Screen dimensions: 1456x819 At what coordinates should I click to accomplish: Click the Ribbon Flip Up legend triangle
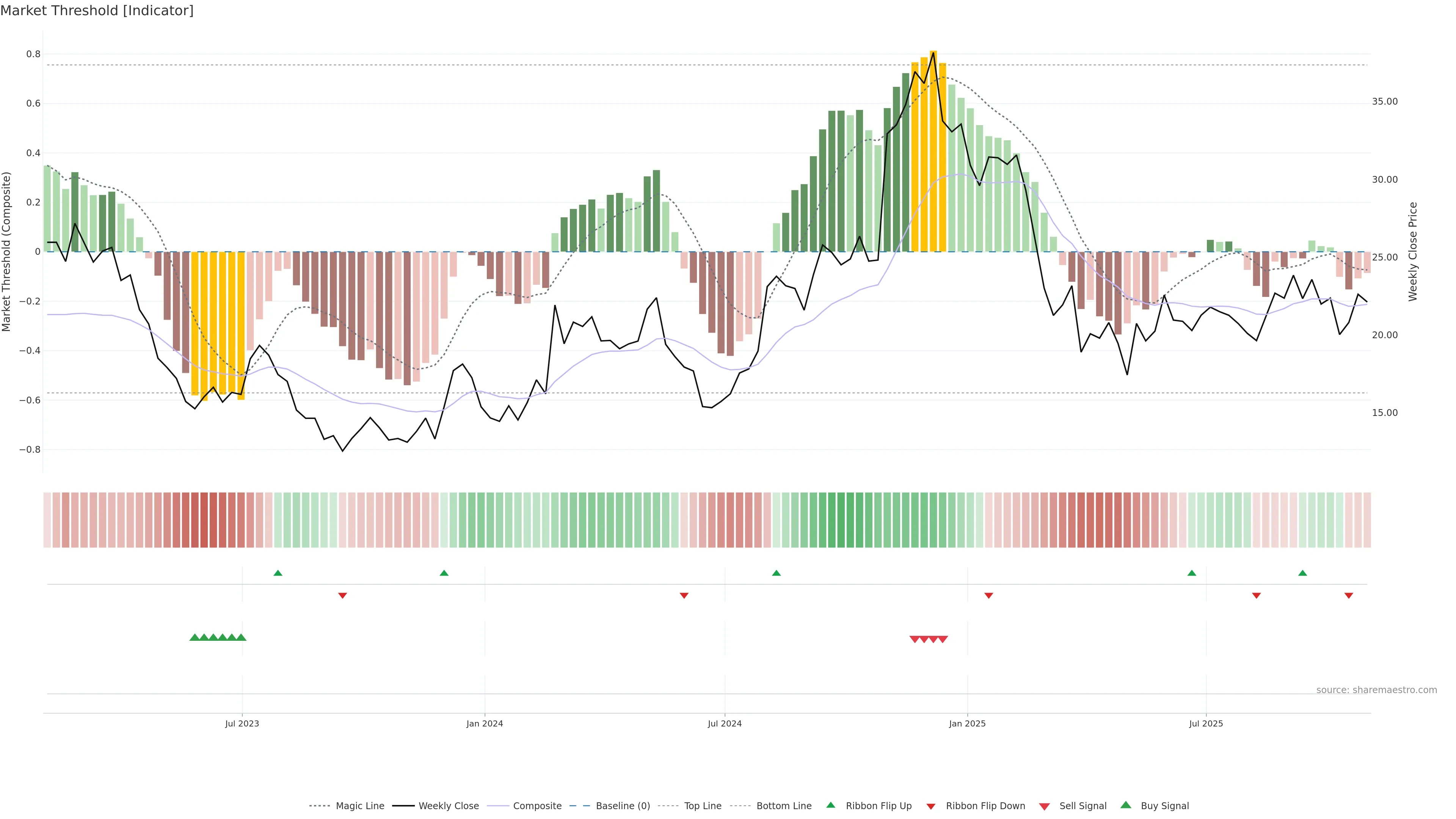(x=831, y=805)
